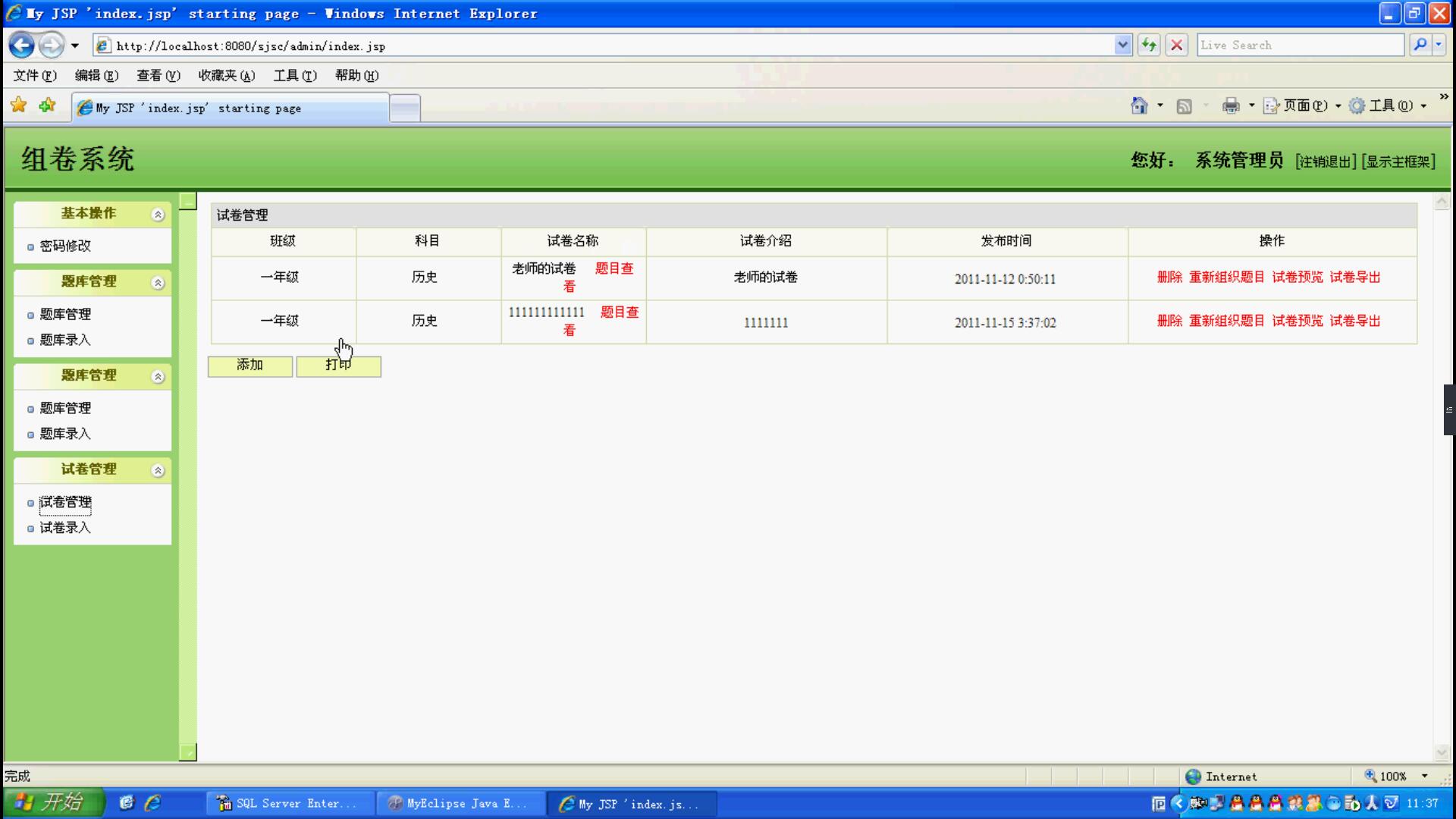This screenshot has width=1456, height=819.
Task: Switch to SQL Server Enterprise taskbar window
Action: pos(291,803)
